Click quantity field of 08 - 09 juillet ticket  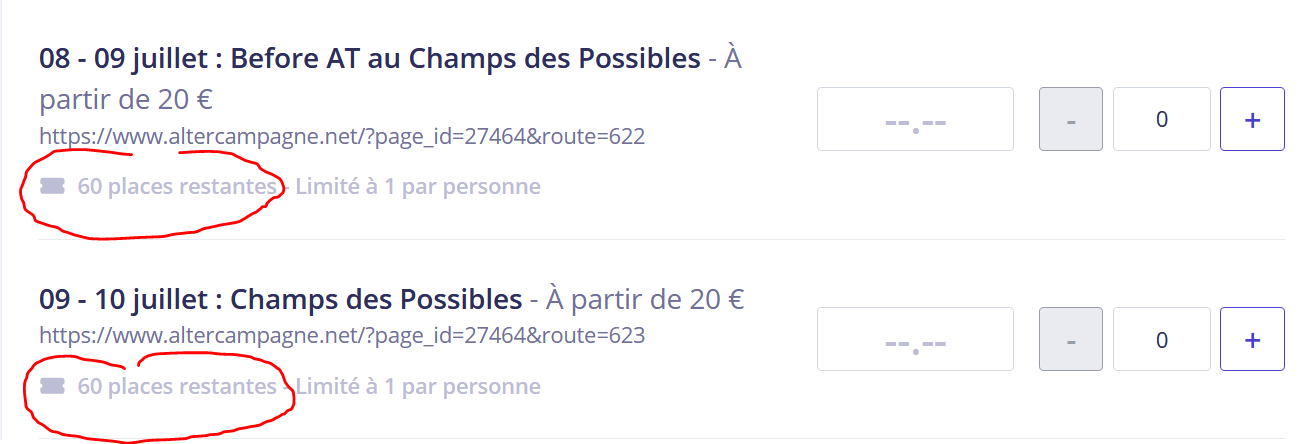pos(1161,119)
